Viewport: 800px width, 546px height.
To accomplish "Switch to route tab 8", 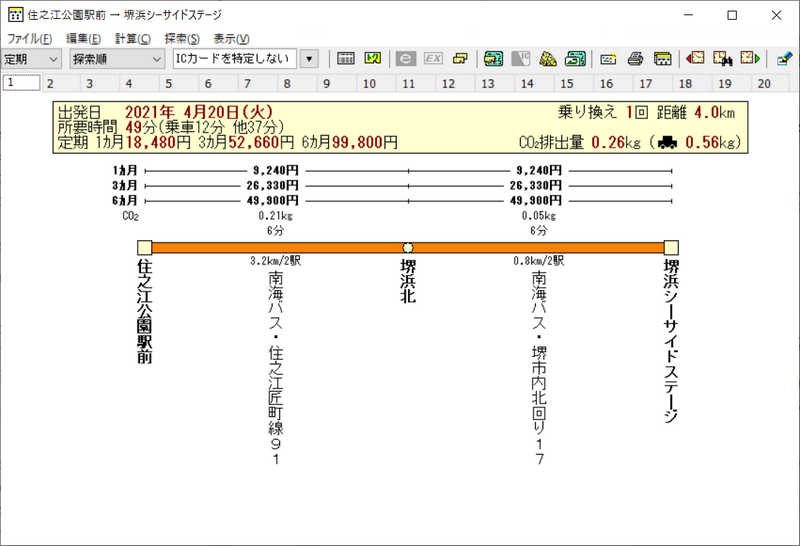I will (297, 83).
